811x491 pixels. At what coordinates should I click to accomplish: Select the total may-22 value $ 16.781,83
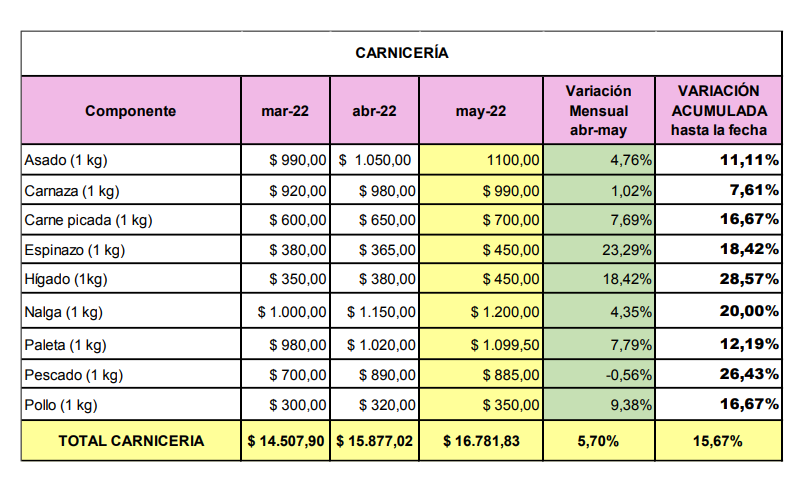pos(481,441)
